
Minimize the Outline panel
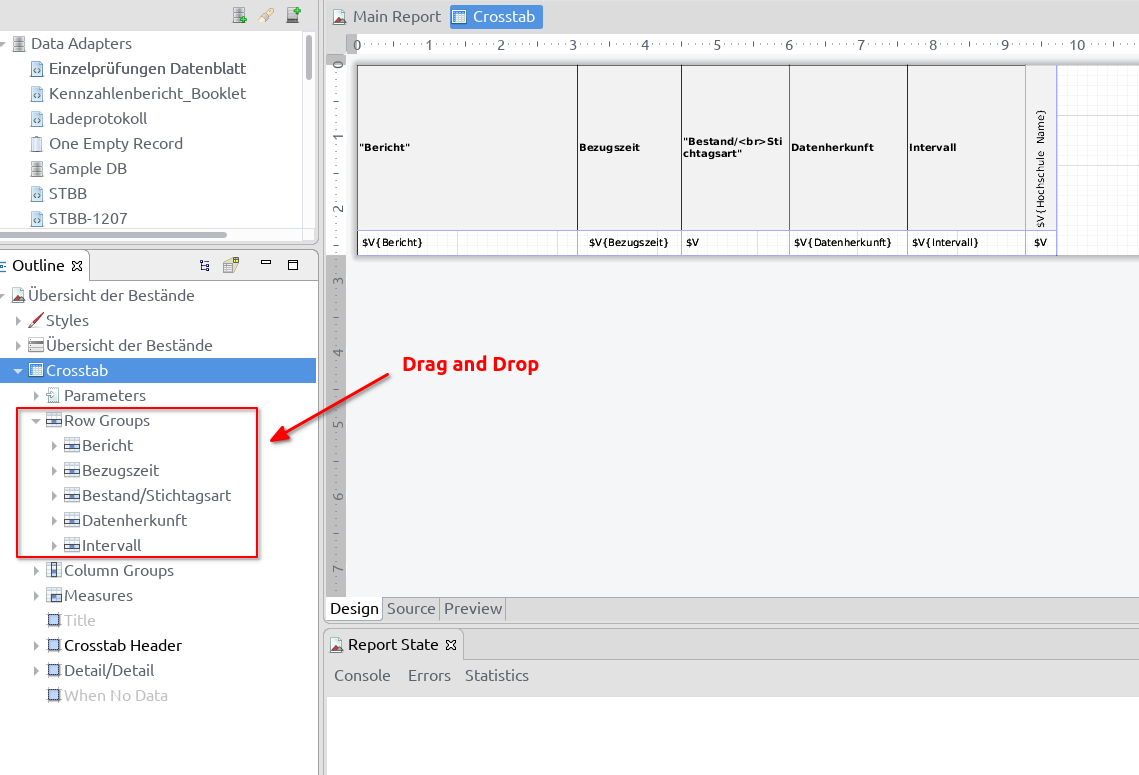(x=266, y=263)
